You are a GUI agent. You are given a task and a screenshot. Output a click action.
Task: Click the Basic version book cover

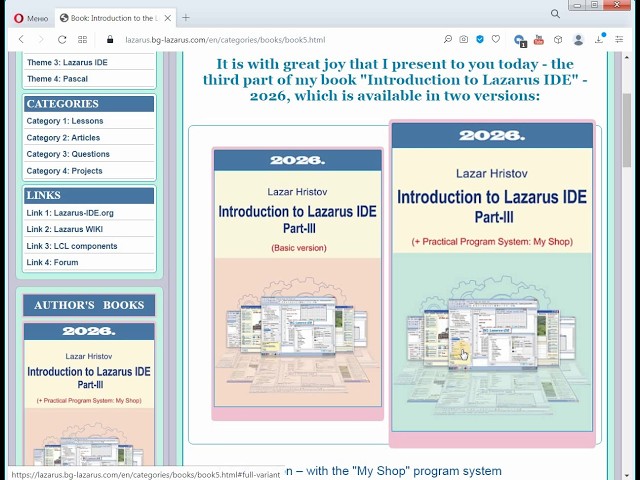[x=298, y=278]
